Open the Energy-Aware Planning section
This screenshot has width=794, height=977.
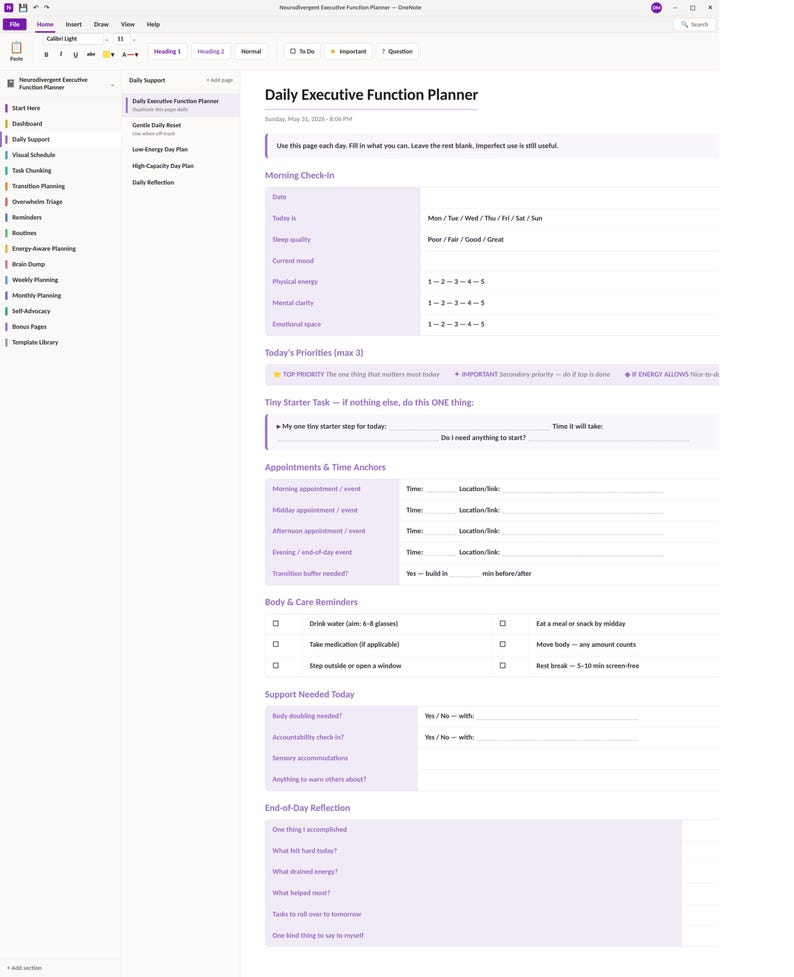pos(61,249)
